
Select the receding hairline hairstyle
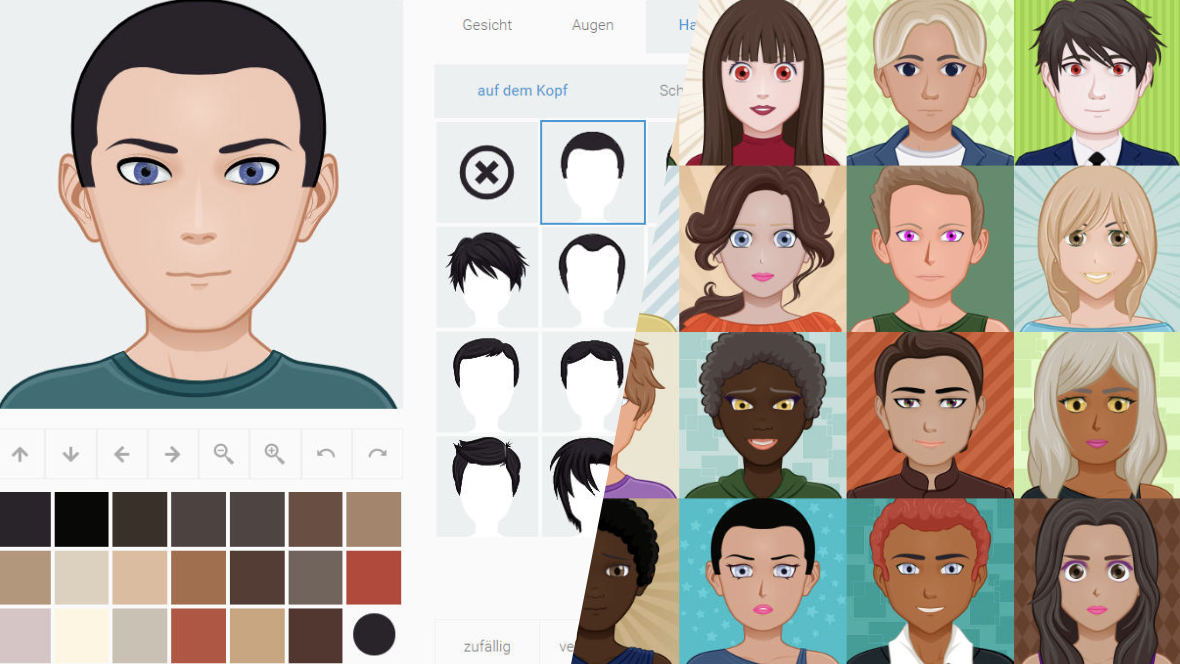tap(592, 277)
